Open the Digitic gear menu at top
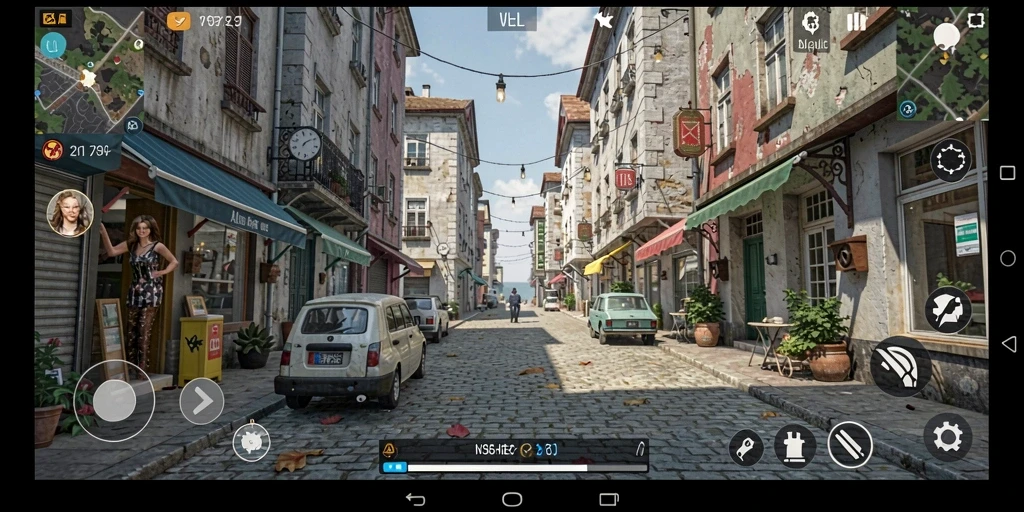 pos(811,30)
